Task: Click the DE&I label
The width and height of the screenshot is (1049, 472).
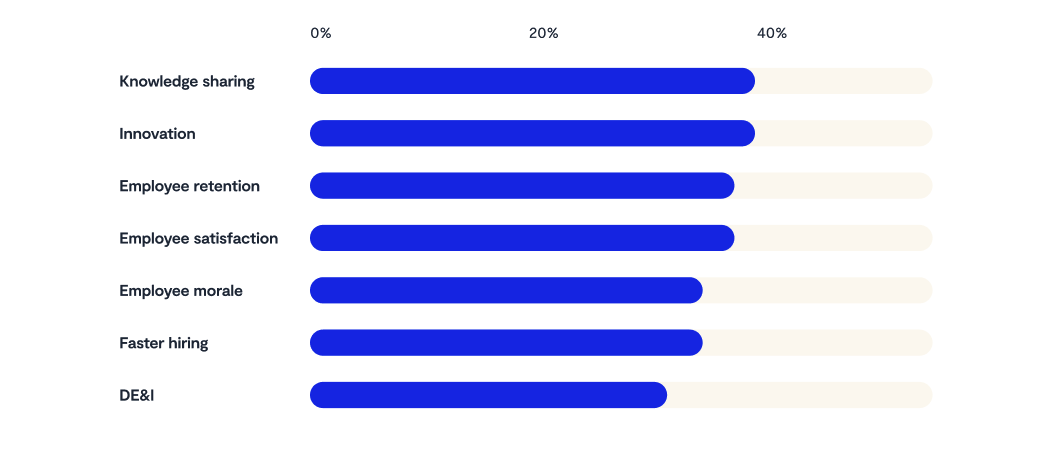Action: click(x=137, y=395)
